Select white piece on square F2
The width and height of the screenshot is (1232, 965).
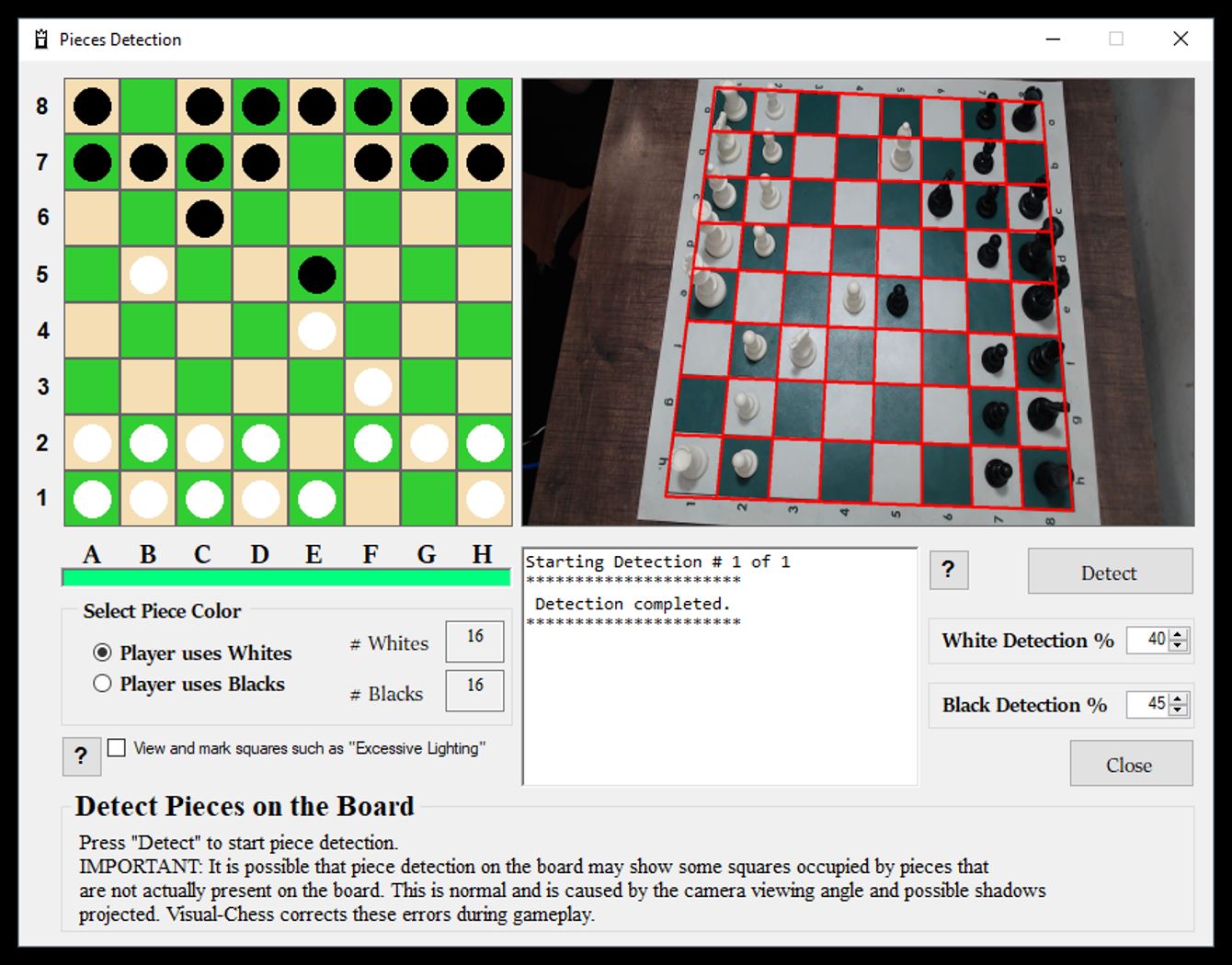click(x=372, y=443)
